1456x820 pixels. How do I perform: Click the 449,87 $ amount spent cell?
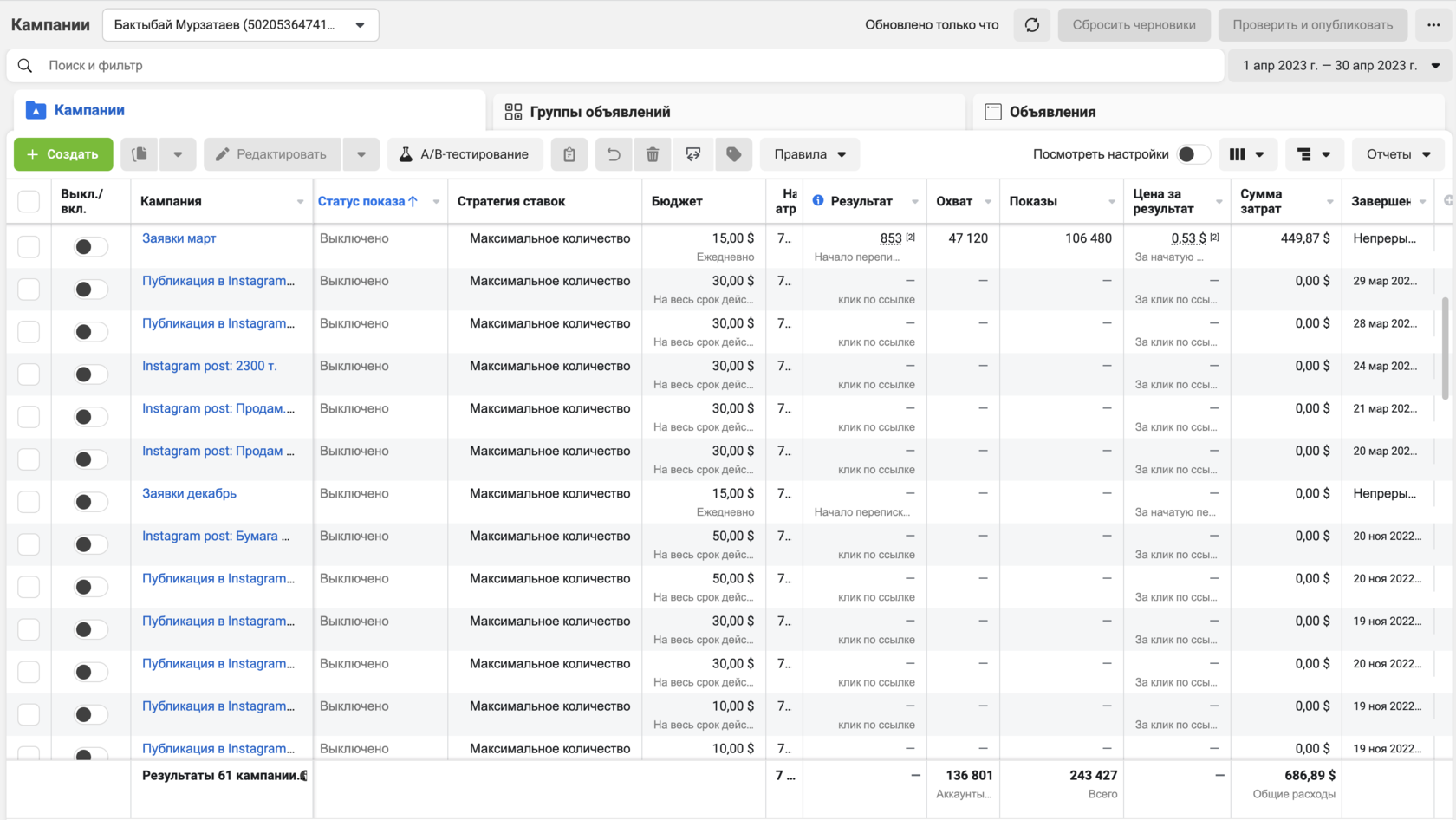click(x=1305, y=238)
